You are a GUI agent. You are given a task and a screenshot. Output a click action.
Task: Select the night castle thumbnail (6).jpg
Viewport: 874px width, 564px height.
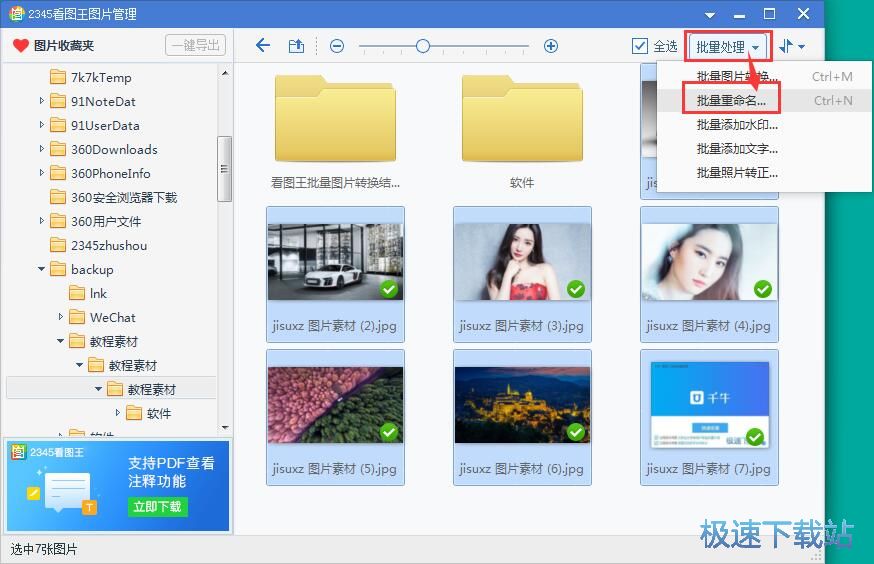[x=522, y=405]
